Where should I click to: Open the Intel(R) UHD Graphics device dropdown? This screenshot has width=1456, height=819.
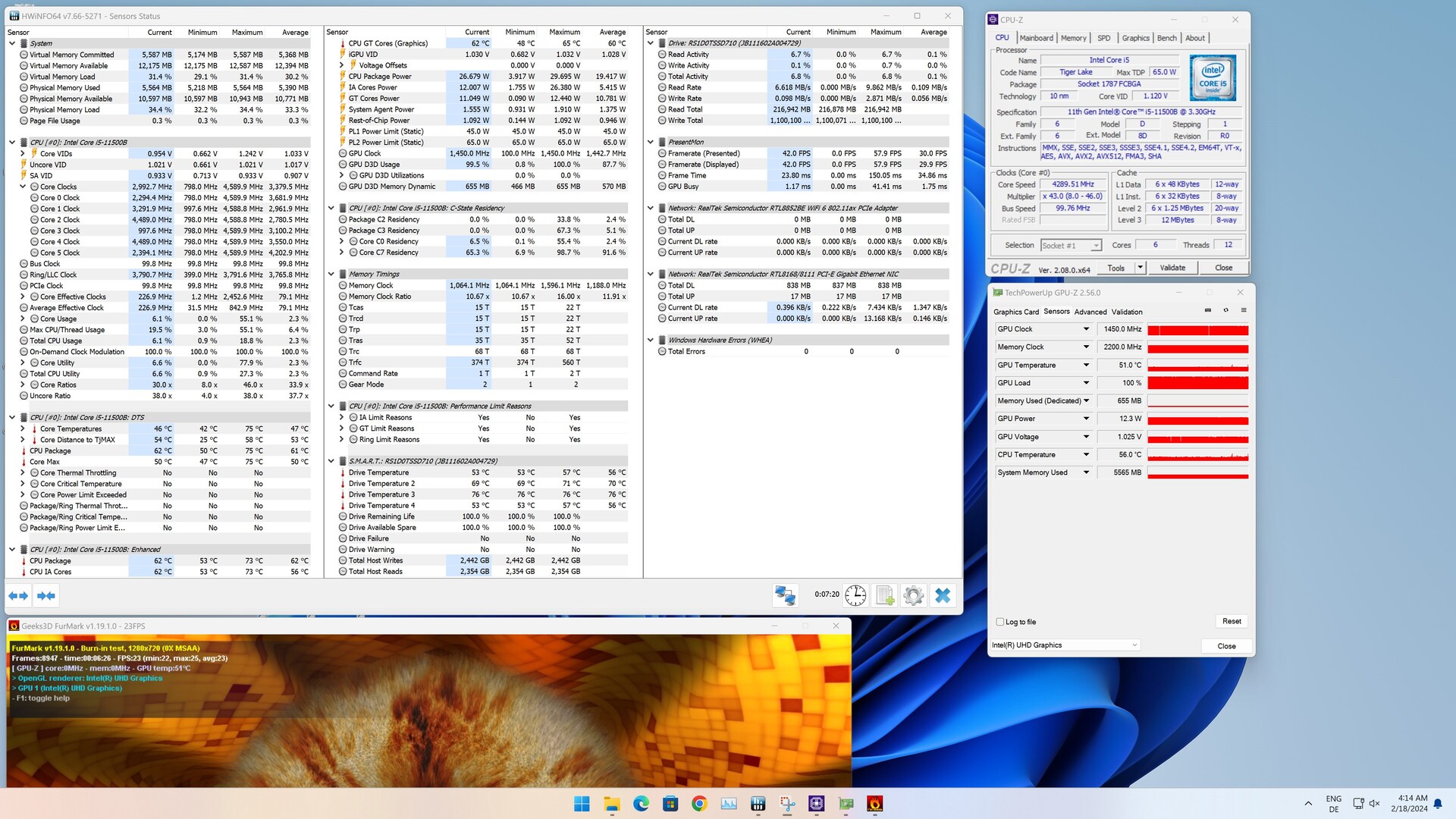1134,645
